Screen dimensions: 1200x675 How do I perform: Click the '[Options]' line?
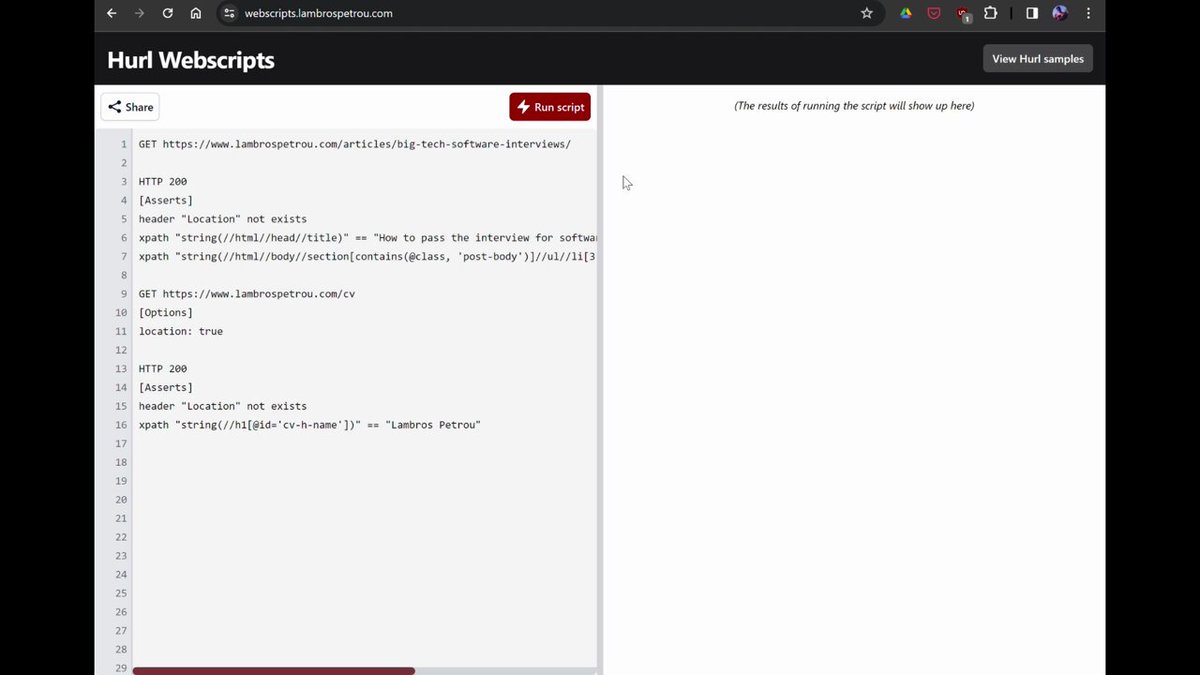click(x=166, y=312)
